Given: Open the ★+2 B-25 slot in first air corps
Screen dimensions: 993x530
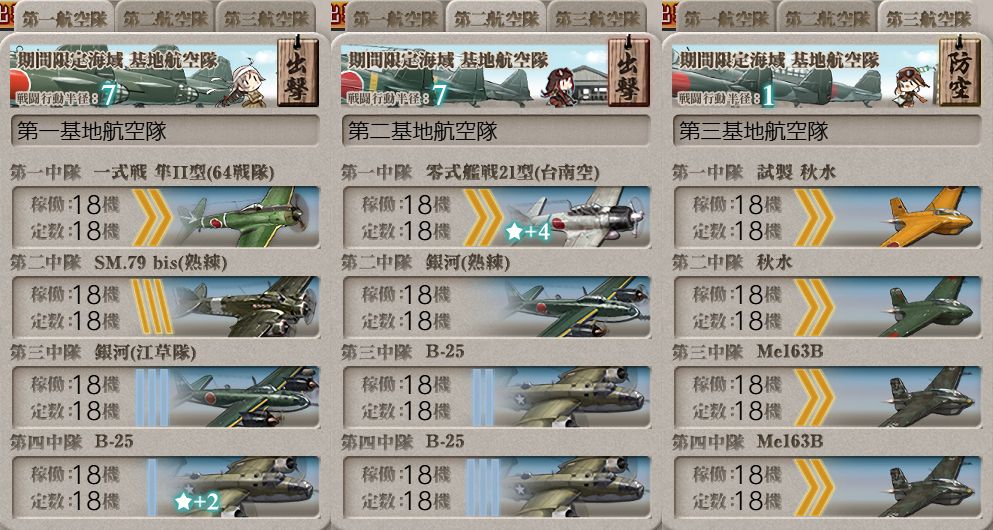Looking at the screenshot, I should (x=165, y=487).
